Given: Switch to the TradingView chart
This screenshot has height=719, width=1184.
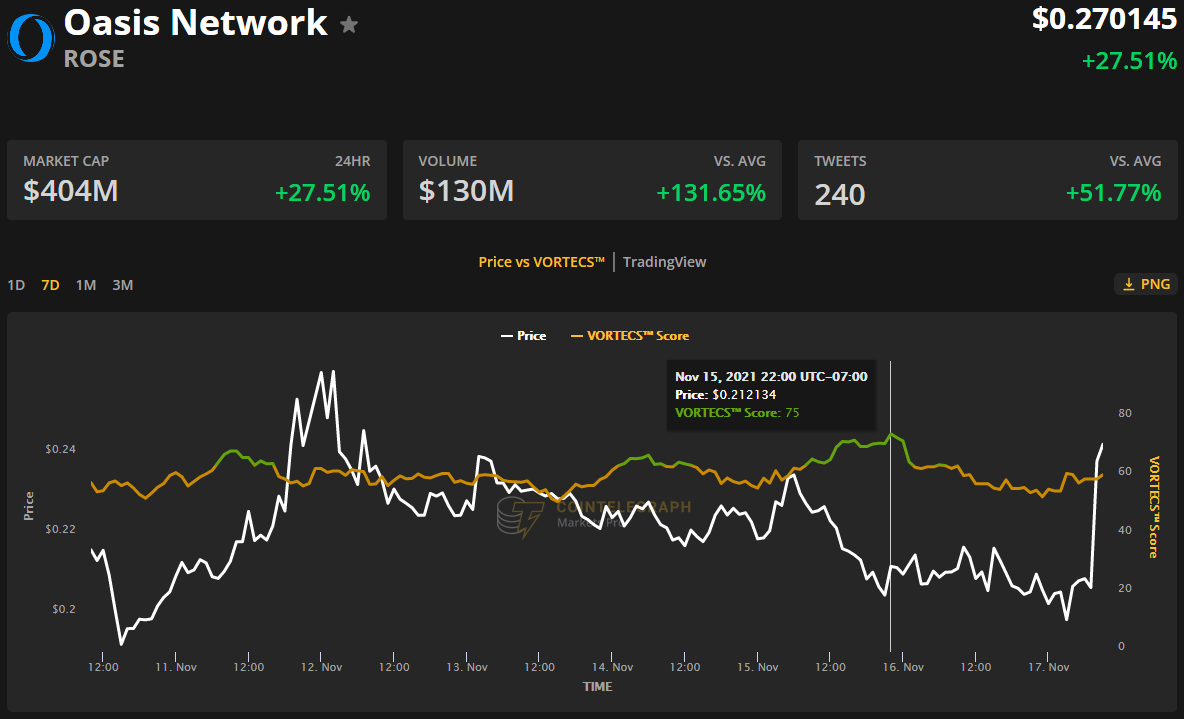Looking at the screenshot, I should point(664,262).
